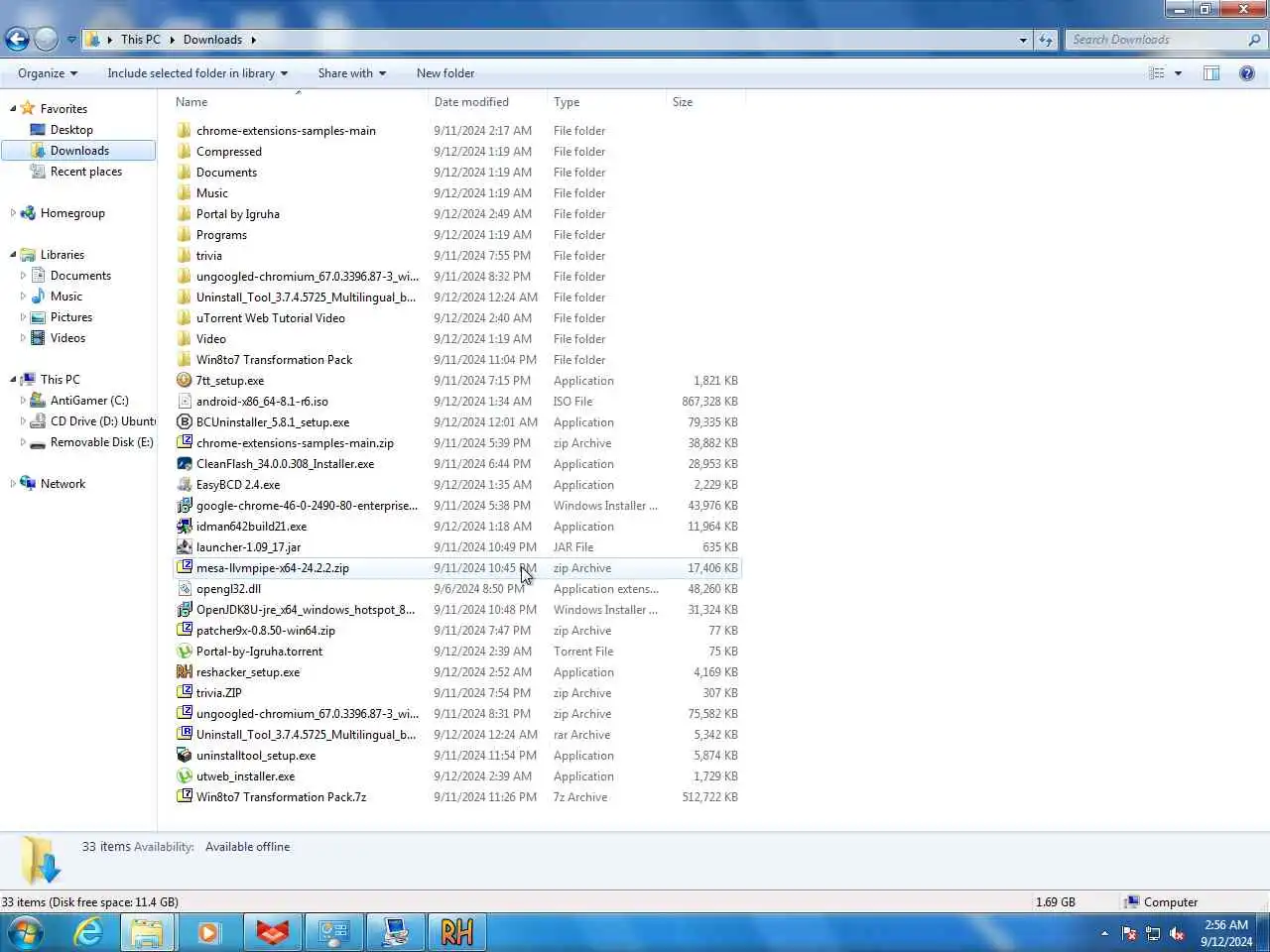Select the uninstalltool_setup.exe icon
Screen dimensions: 1270x952
(x=185, y=755)
